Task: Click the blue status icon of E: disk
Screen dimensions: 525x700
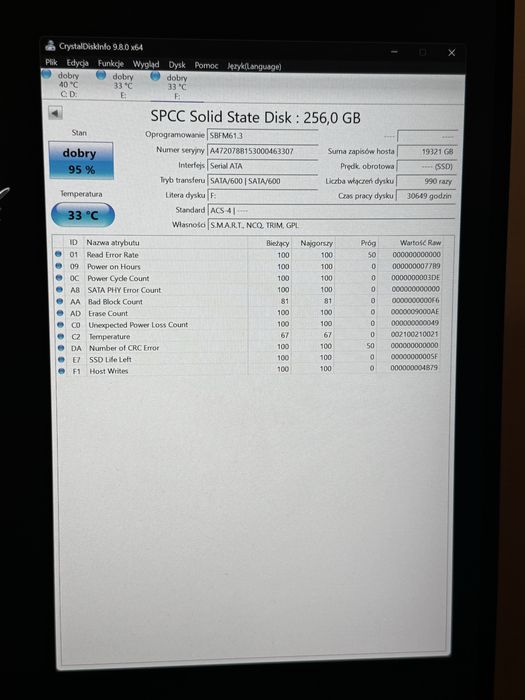Action: click(x=101, y=75)
